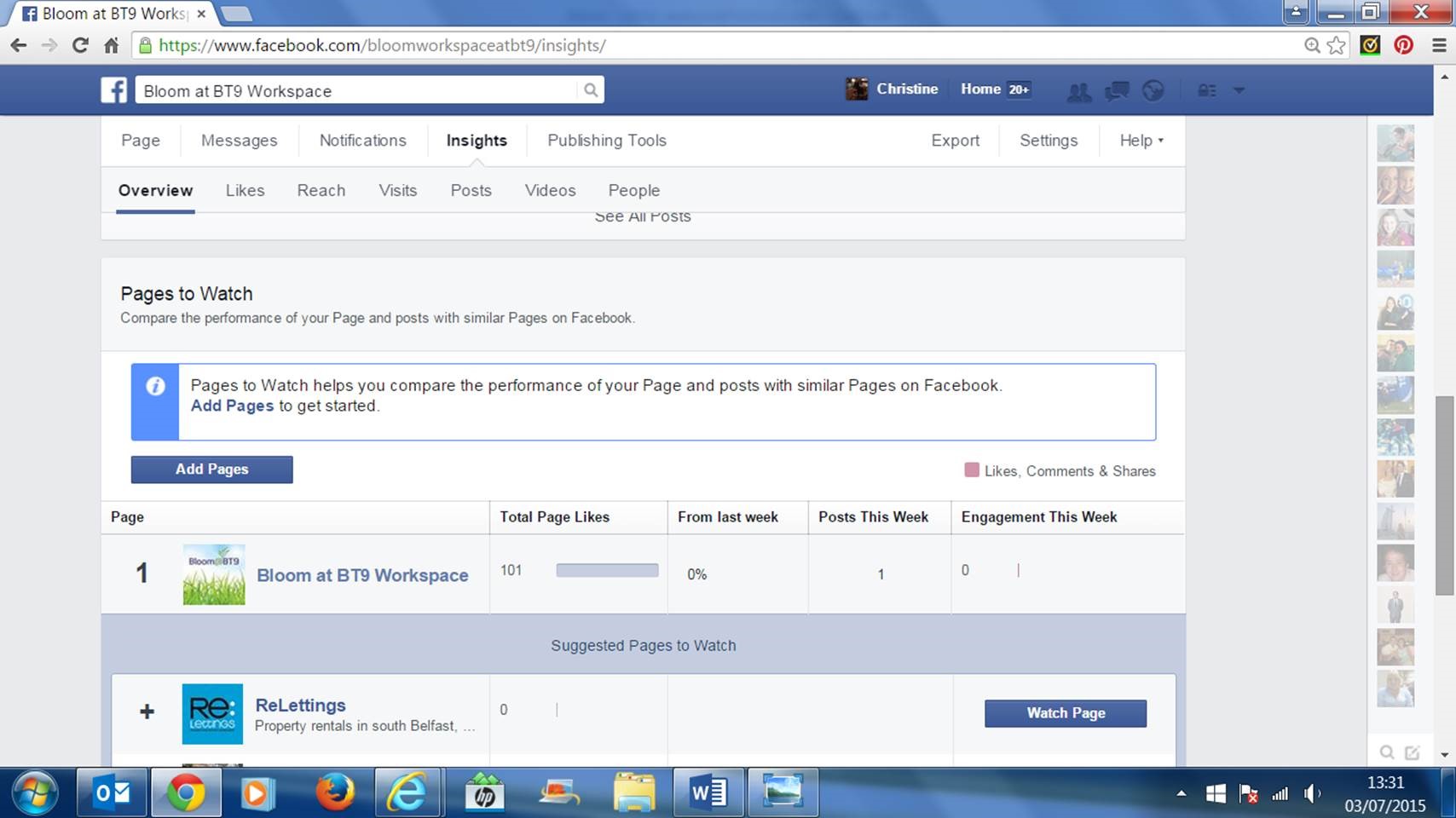Screen dimensions: 1456x818
Task: Open the Messages tab
Action: (x=240, y=141)
